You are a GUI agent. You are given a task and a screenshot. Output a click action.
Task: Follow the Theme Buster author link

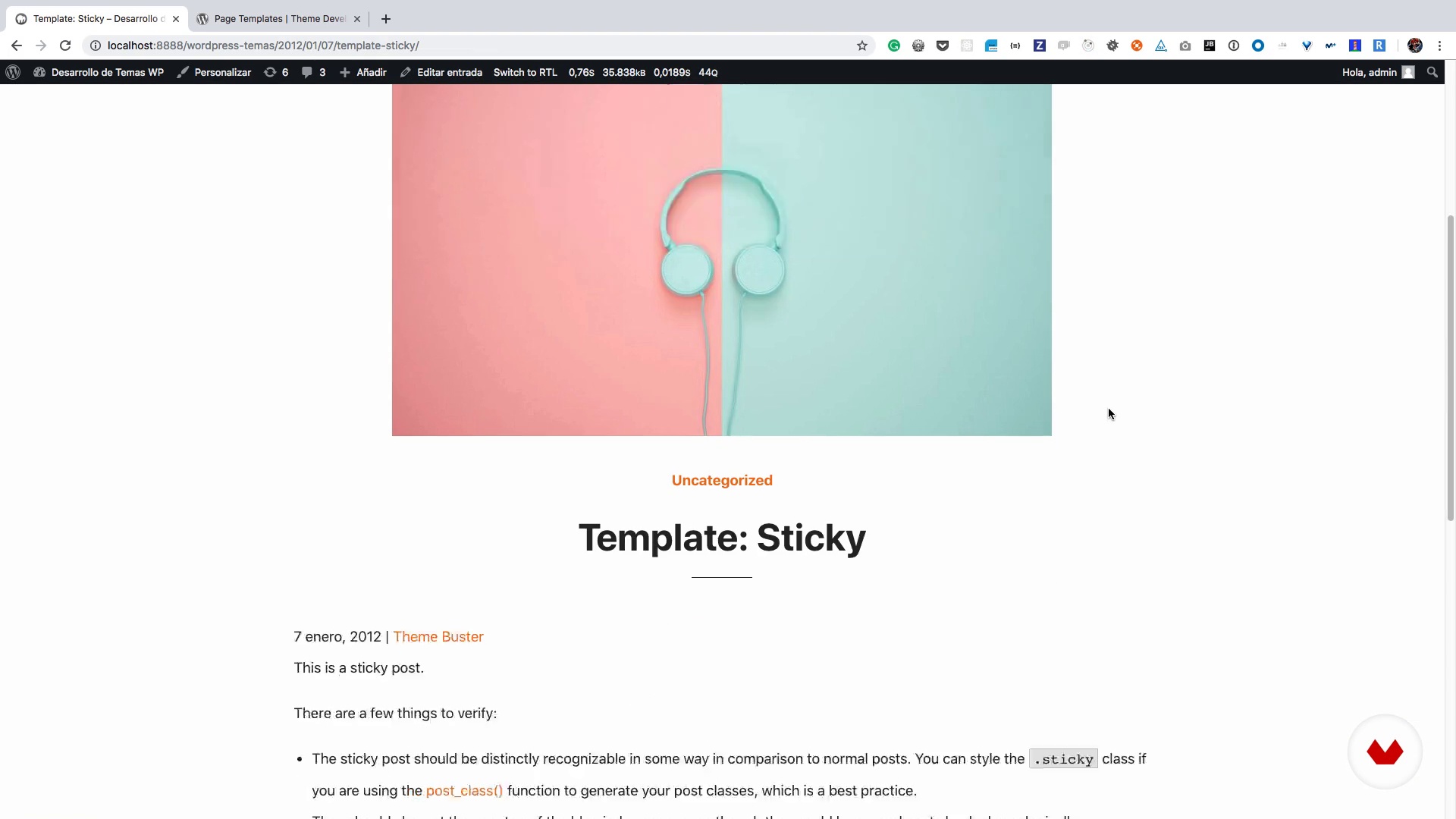(x=438, y=636)
